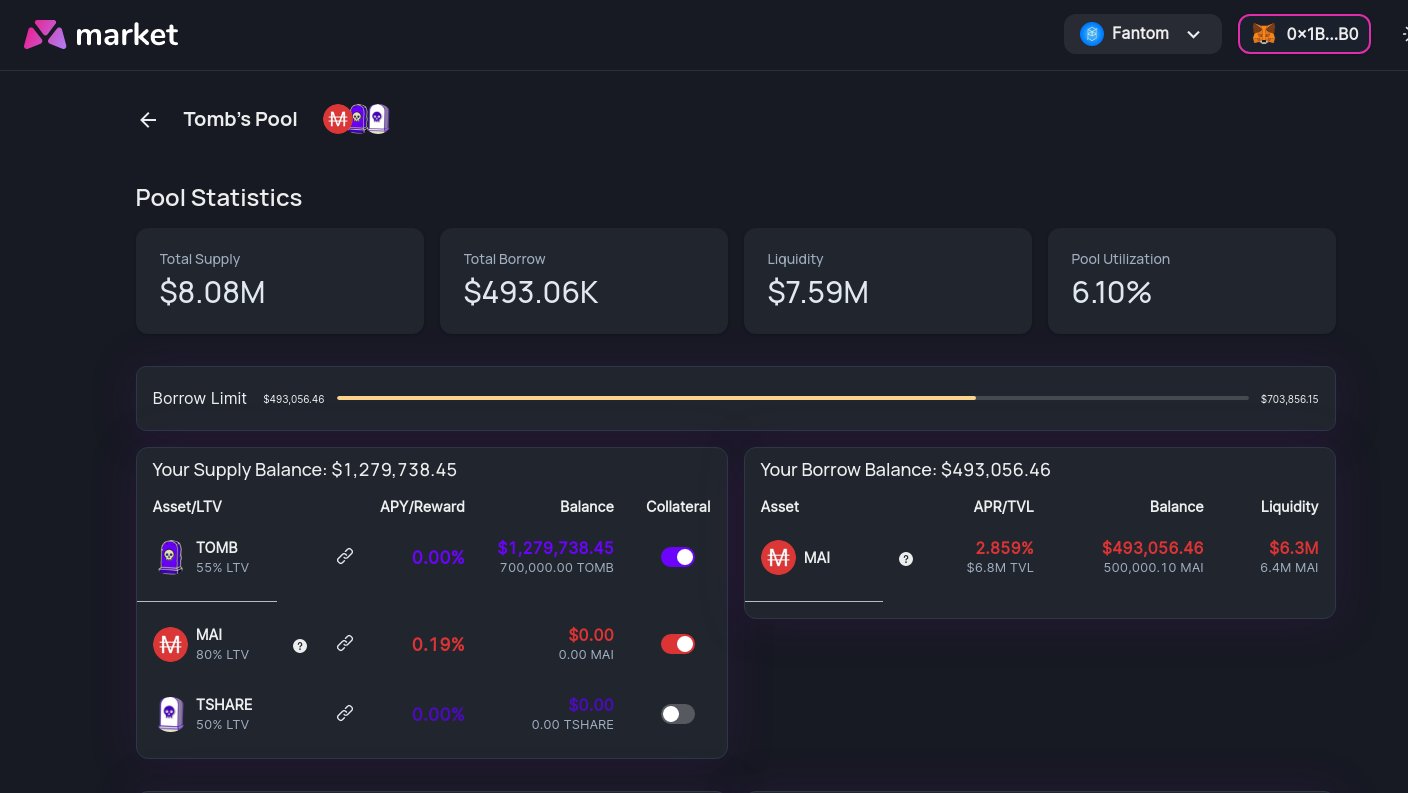Click the $493,056.46 borrow limit start value

(294, 399)
